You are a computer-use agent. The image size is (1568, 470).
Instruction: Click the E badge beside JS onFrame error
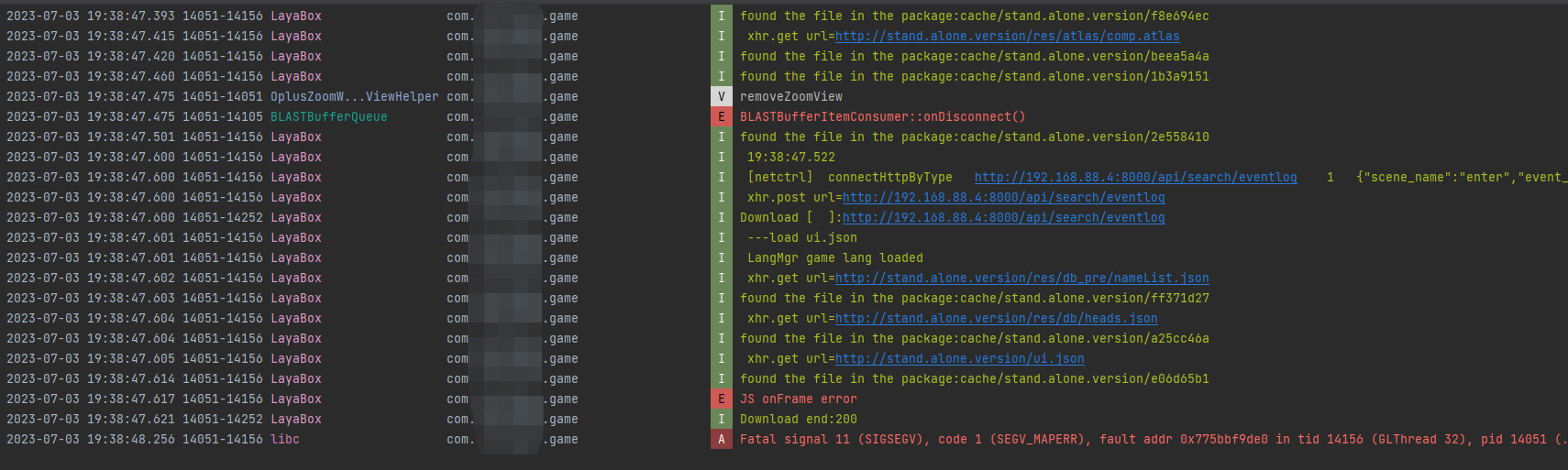click(721, 399)
